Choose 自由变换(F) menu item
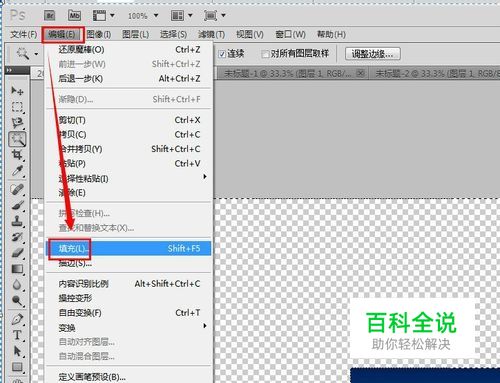The height and width of the screenshot is (383, 500). pos(129,313)
